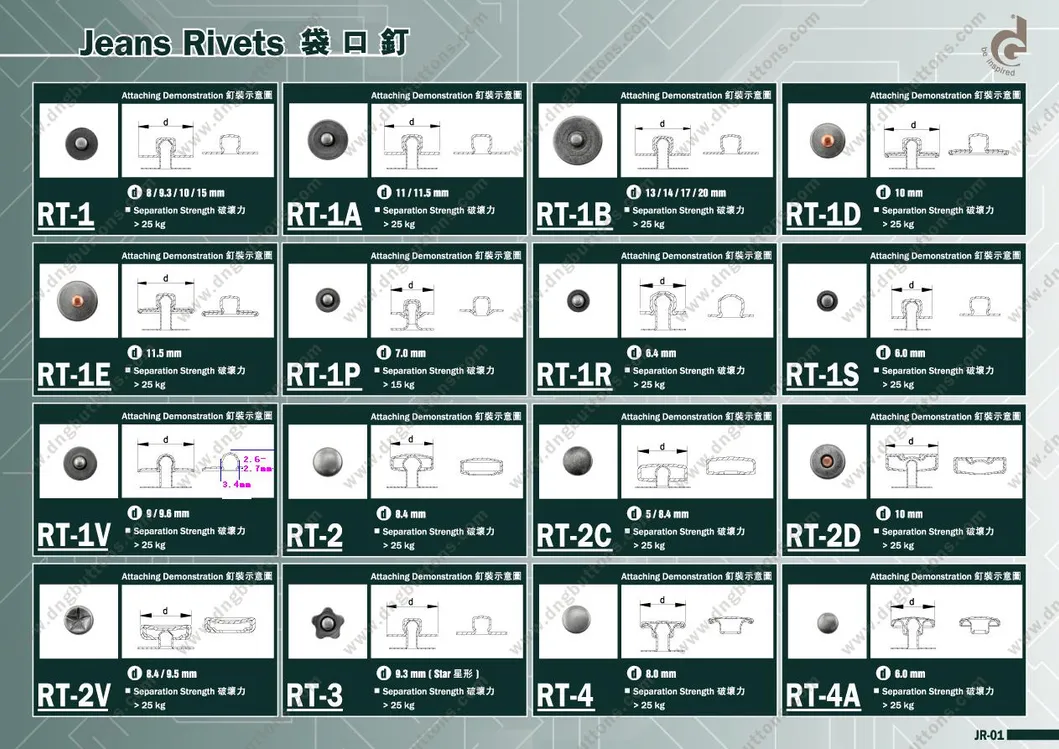Image resolution: width=1059 pixels, height=749 pixels.
Task: Click the RT-2D attaching demonstration diagram
Action: pos(945,461)
